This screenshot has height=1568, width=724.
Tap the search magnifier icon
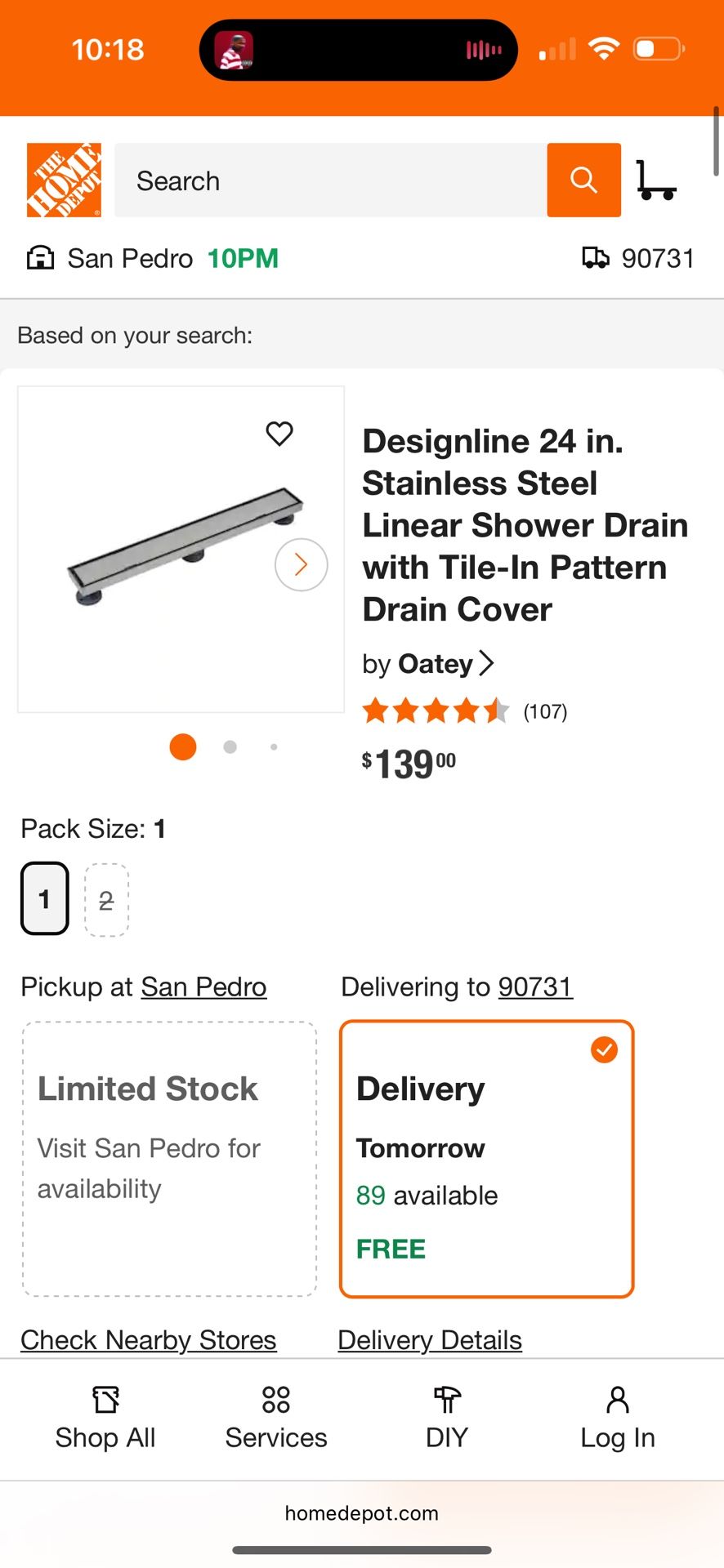click(x=583, y=180)
